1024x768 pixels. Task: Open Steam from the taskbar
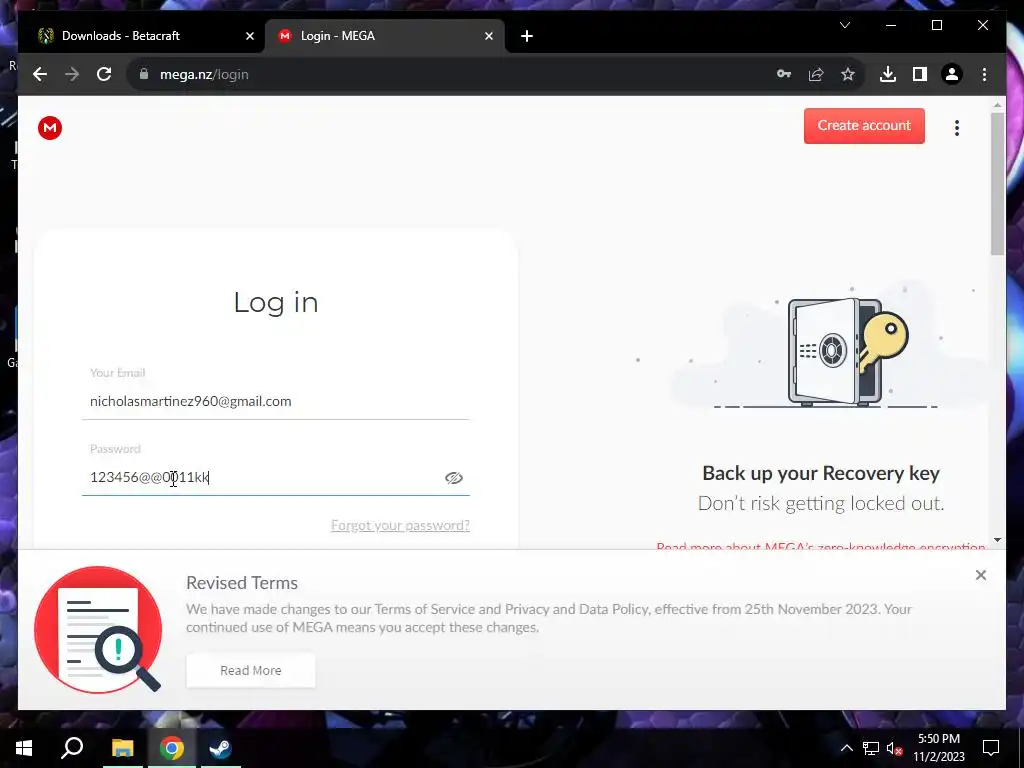pos(220,748)
